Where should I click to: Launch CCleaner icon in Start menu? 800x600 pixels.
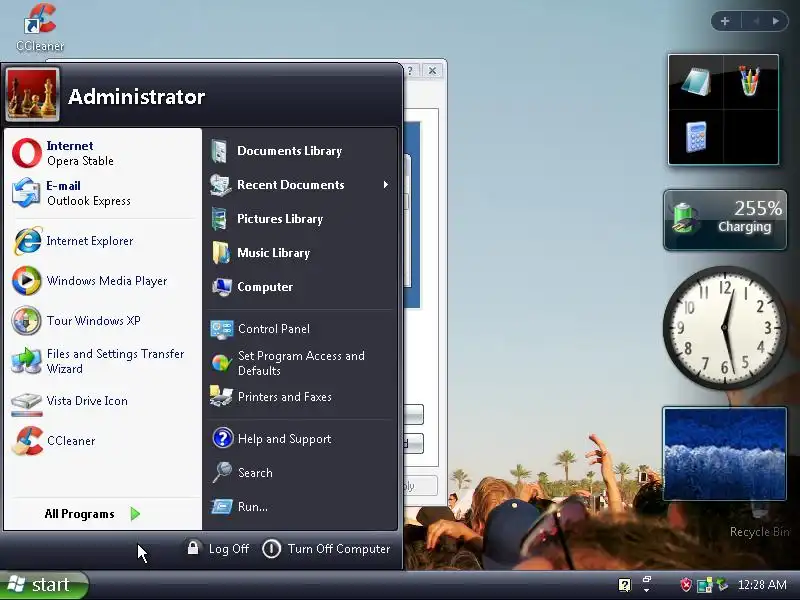pos(28,440)
